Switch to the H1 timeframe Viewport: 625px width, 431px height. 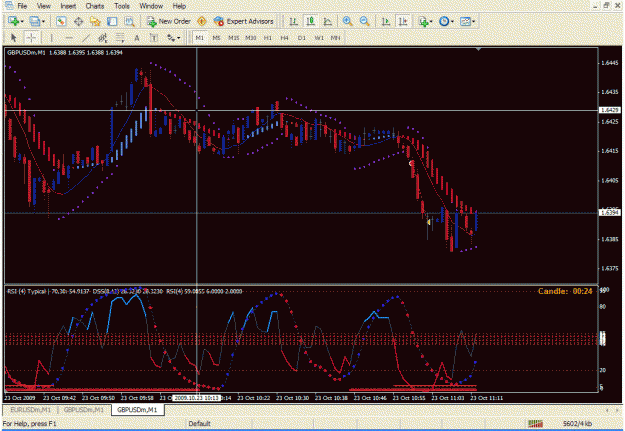(x=267, y=38)
